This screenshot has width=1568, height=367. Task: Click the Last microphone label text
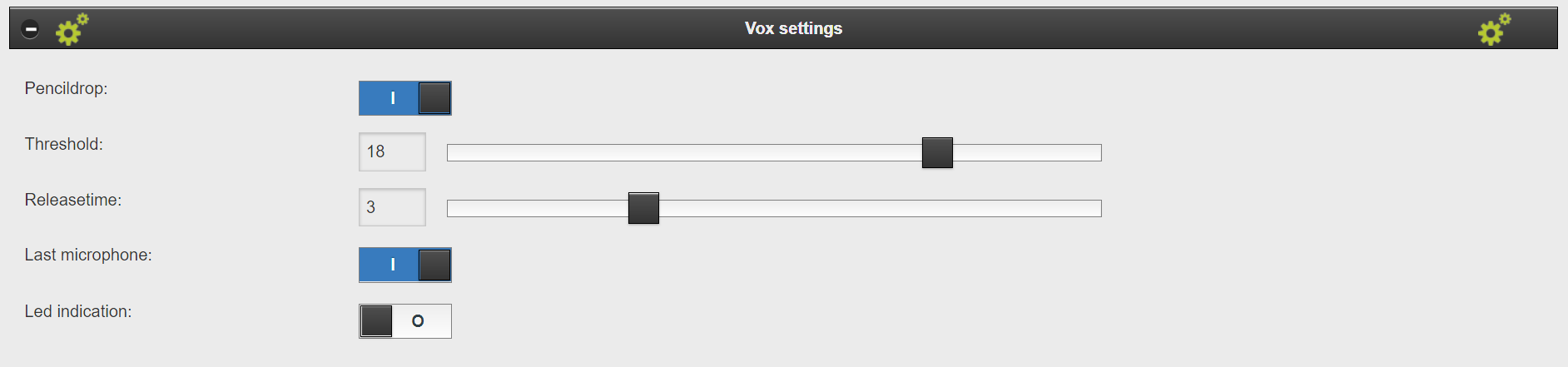tap(87, 255)
